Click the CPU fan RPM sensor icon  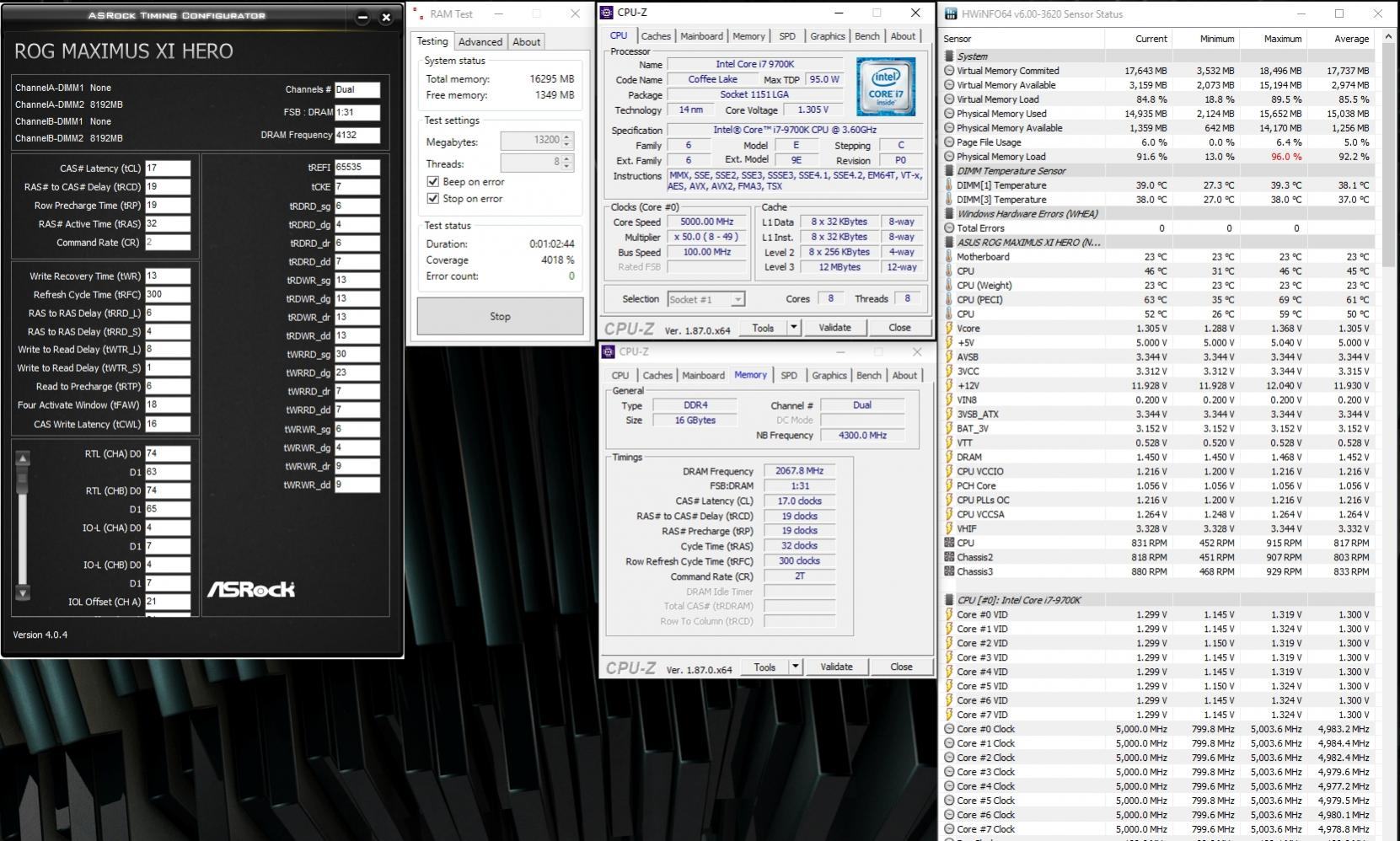coord(950,544)
